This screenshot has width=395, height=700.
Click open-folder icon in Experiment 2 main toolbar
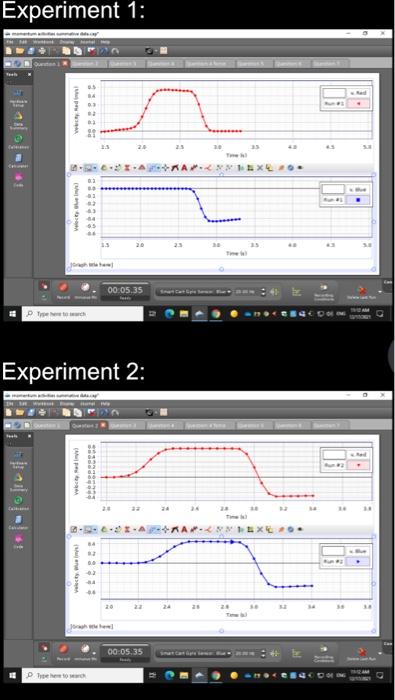coord(20,413)
